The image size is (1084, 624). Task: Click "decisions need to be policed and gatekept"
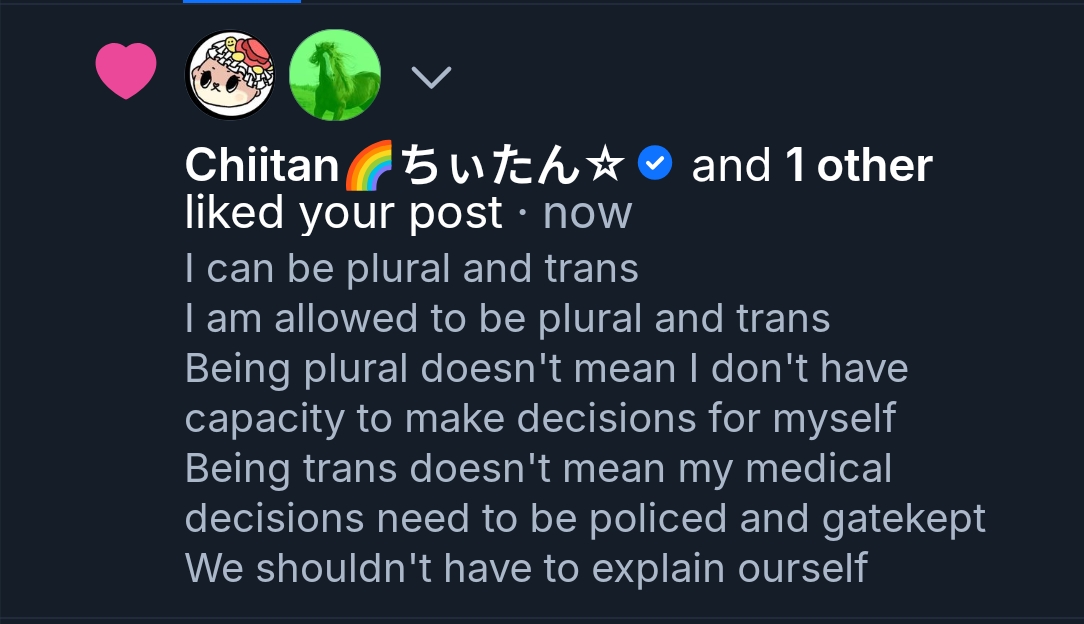click(585, 518)
